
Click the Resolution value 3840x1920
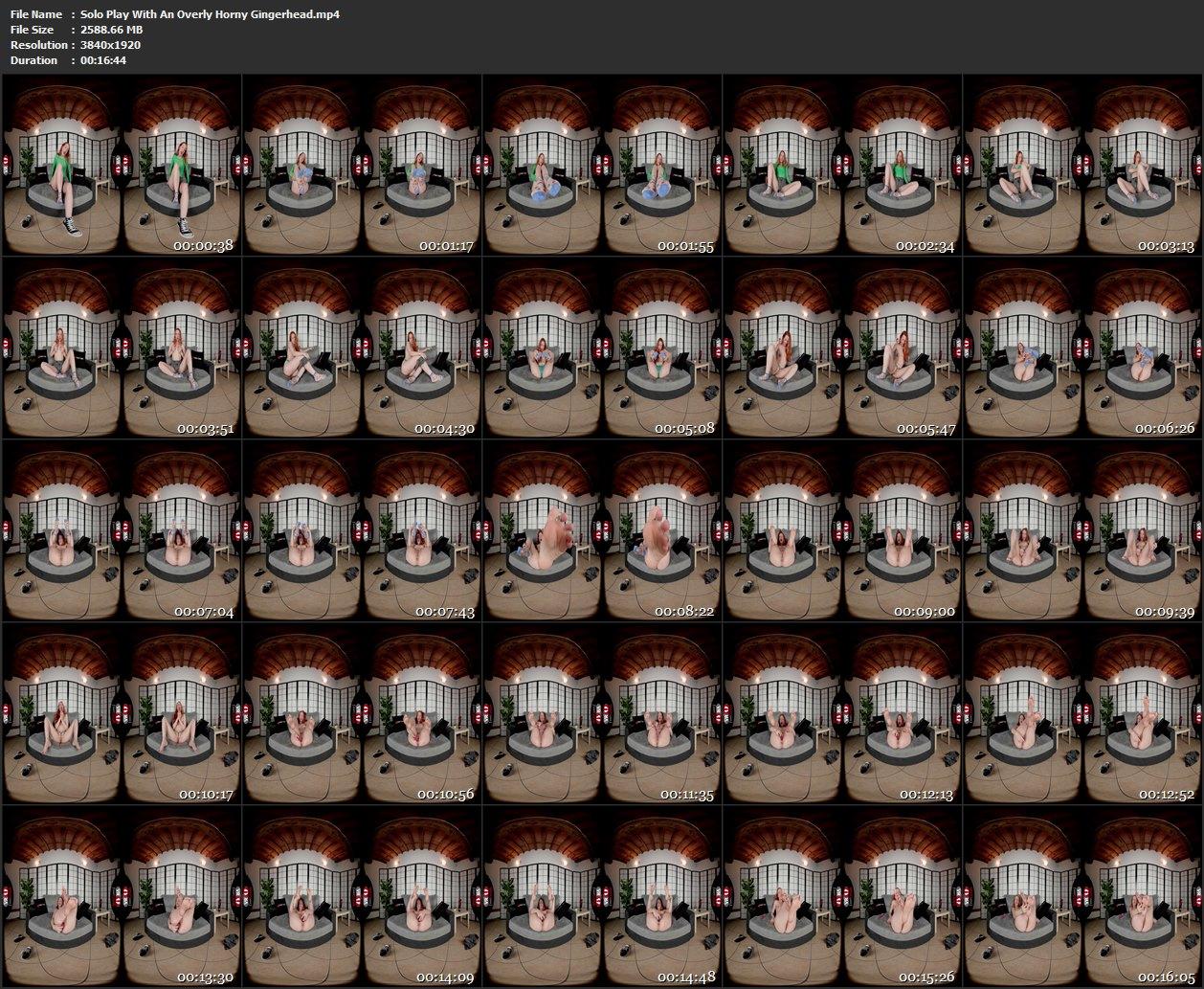click(x=110, y=45)
